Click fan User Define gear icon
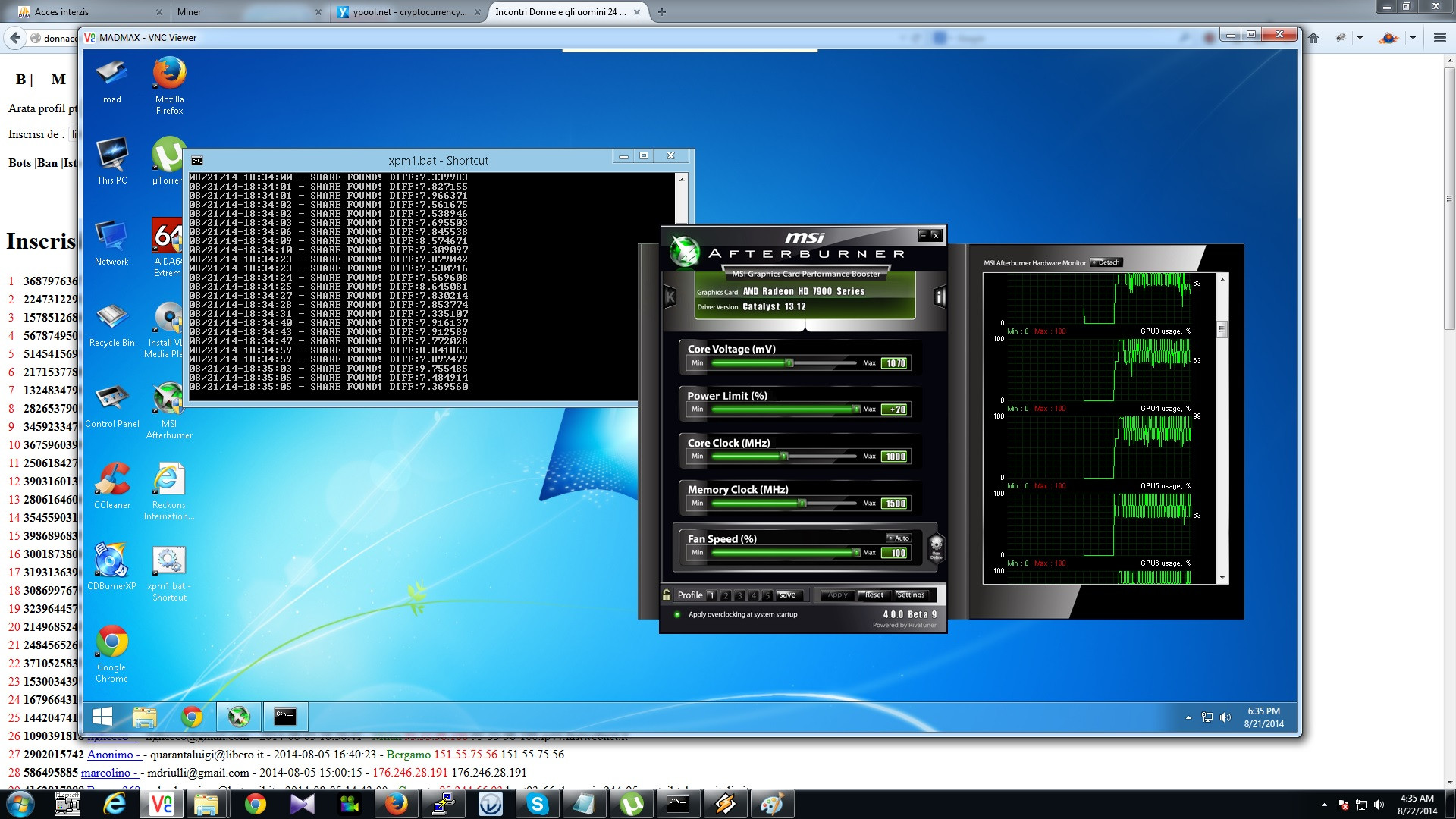This screenshot has height=819, width=1456. (x=936, y=546)
